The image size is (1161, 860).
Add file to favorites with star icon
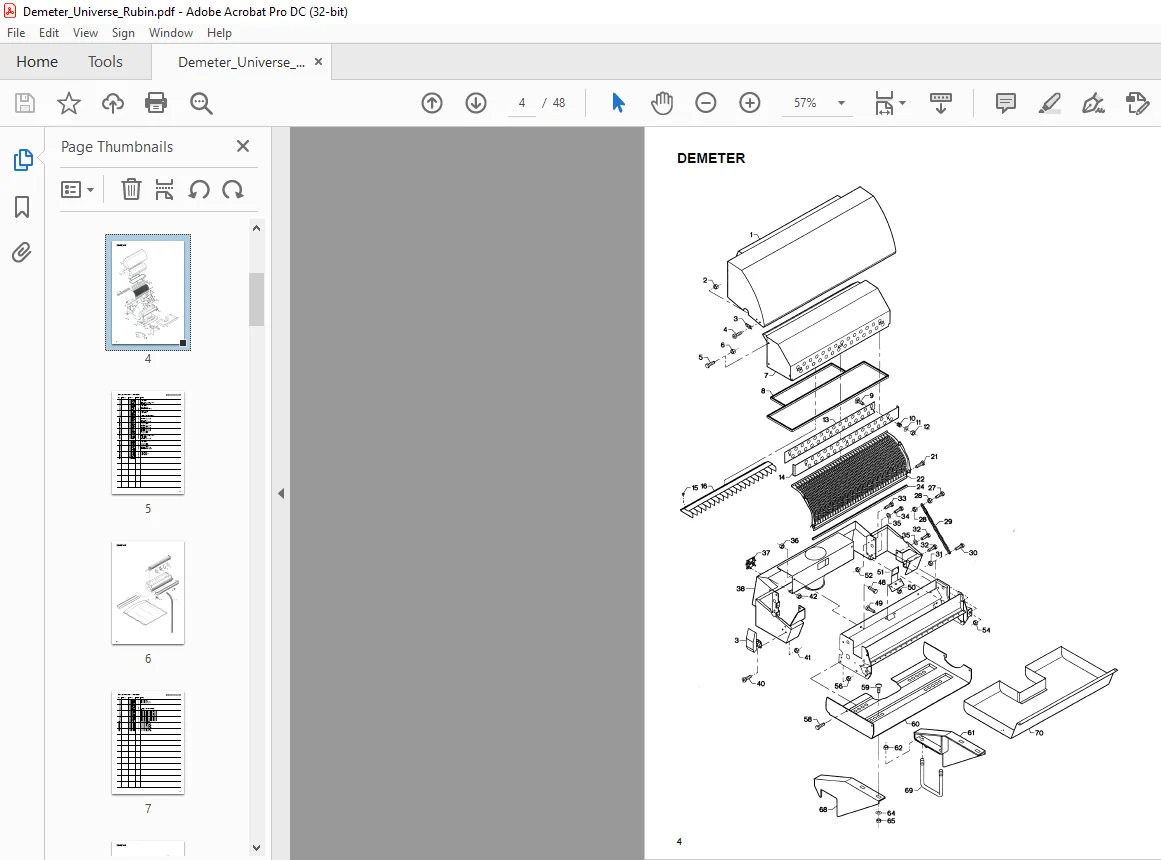coord(69,103)
